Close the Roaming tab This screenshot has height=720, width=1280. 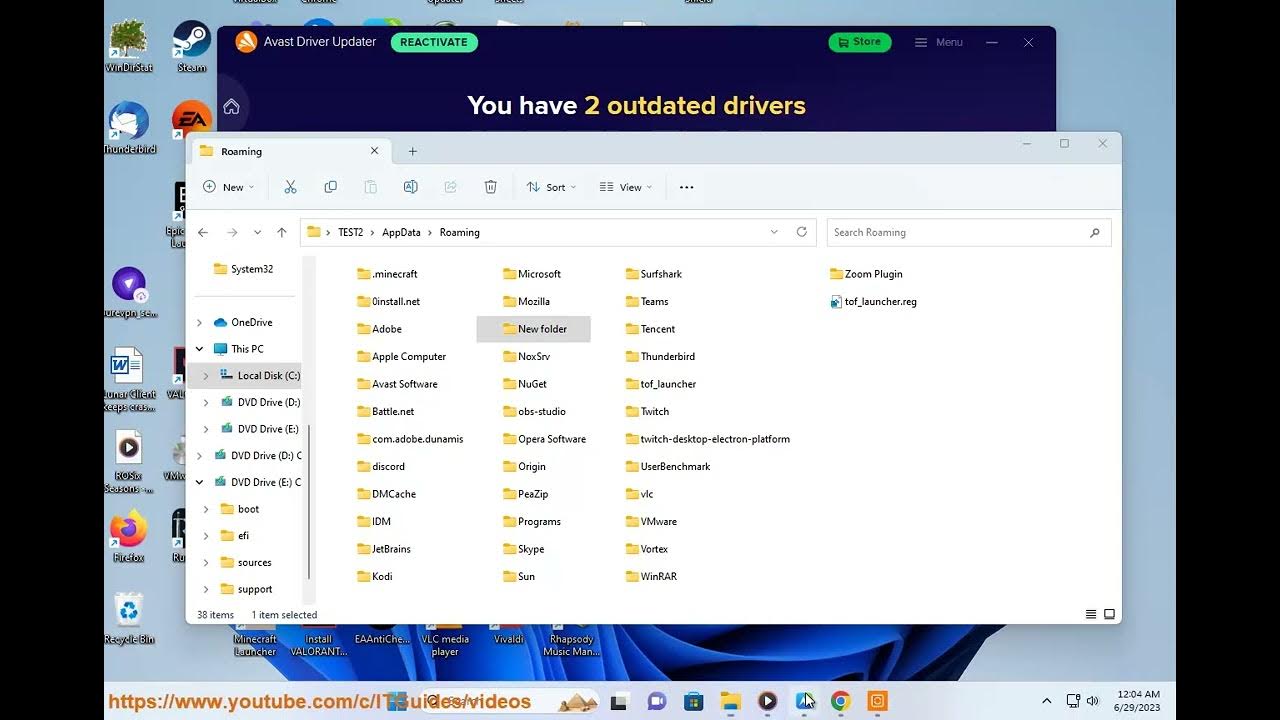coord(374,151)
